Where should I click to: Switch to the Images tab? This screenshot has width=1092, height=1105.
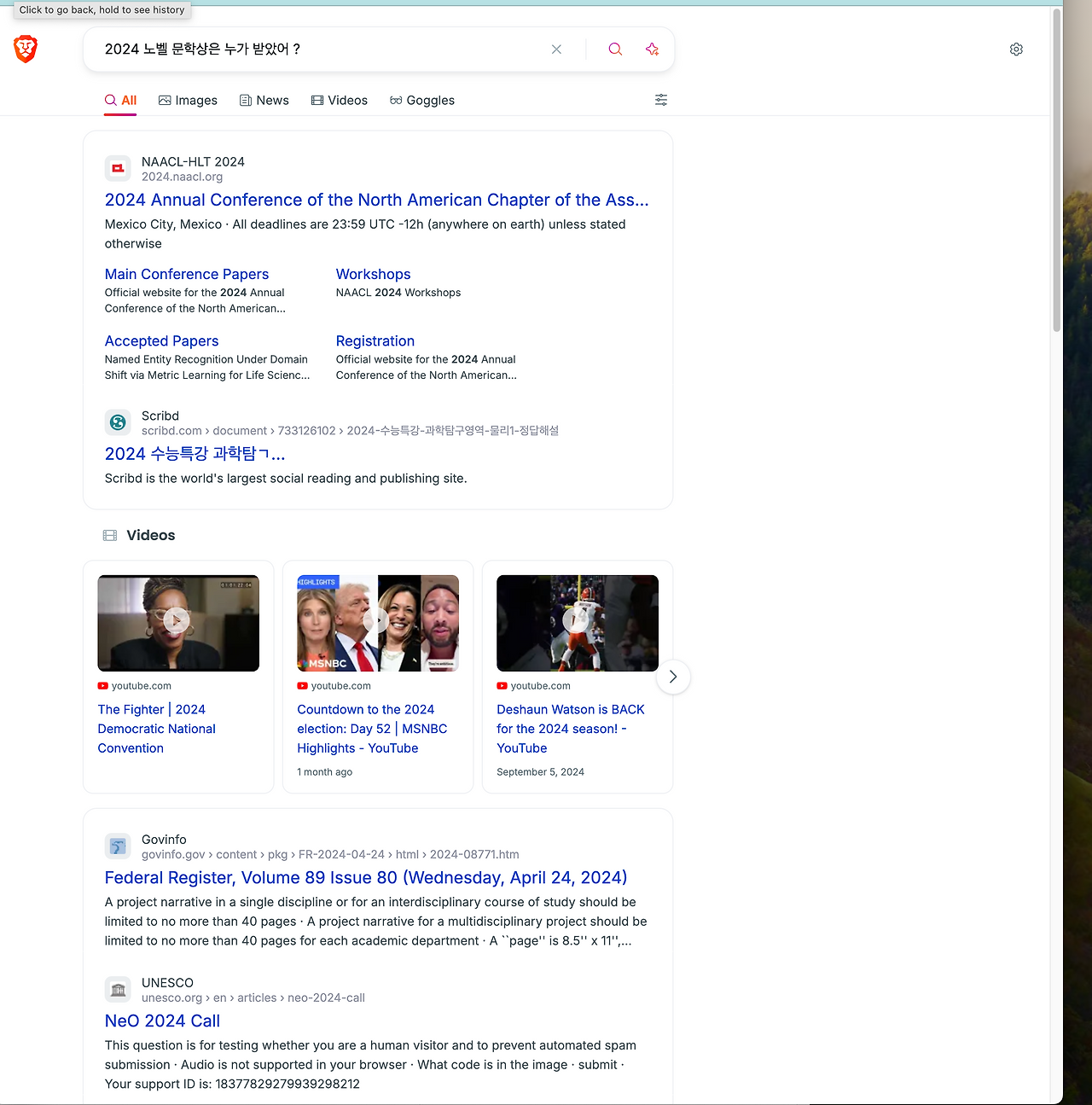click(188, 101)
